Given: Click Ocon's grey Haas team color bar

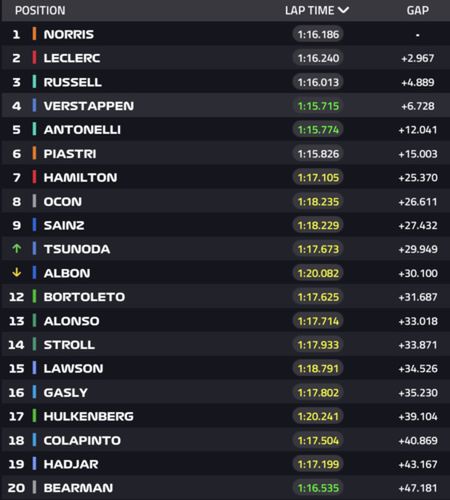Looking at the screenshot, I should pos(34,201).
